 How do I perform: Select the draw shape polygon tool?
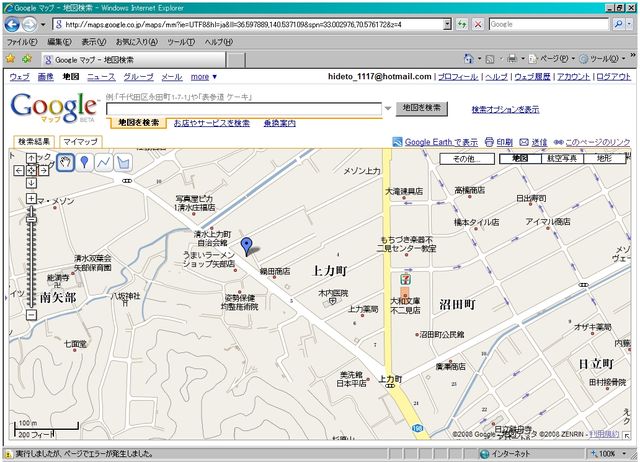(x=123, y=162)
